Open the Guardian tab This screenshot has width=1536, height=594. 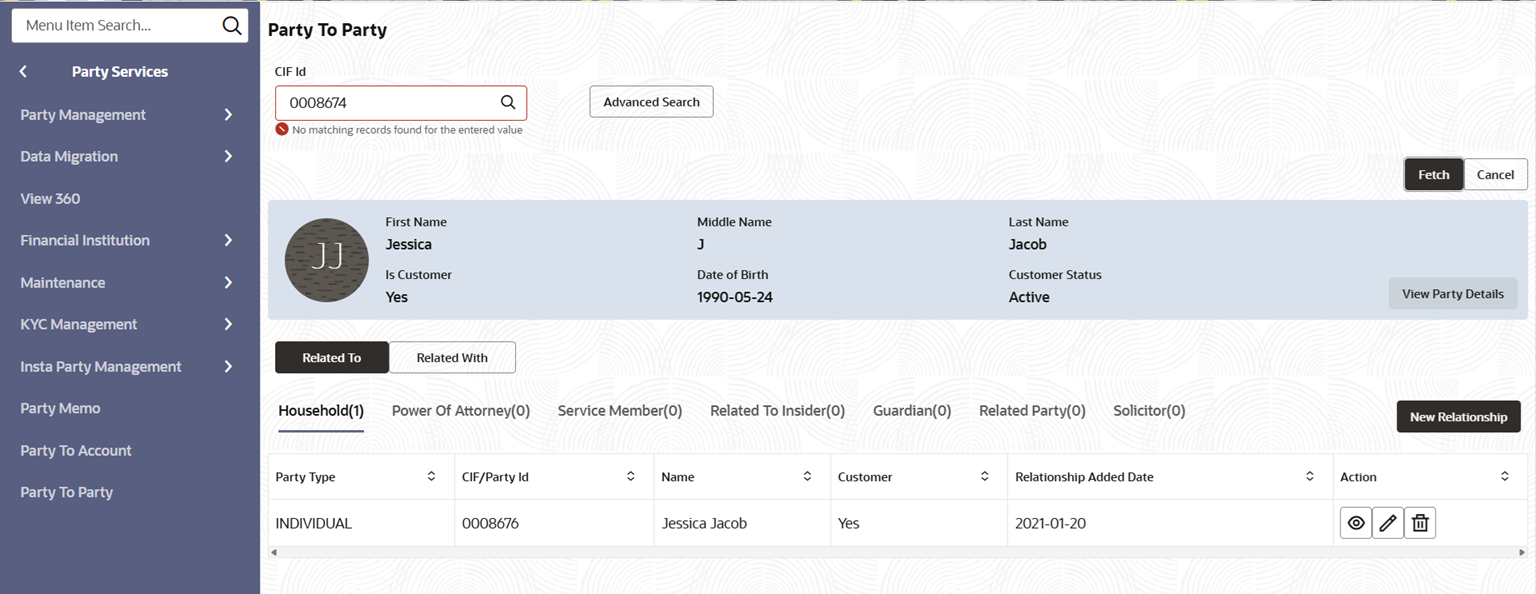911,411
